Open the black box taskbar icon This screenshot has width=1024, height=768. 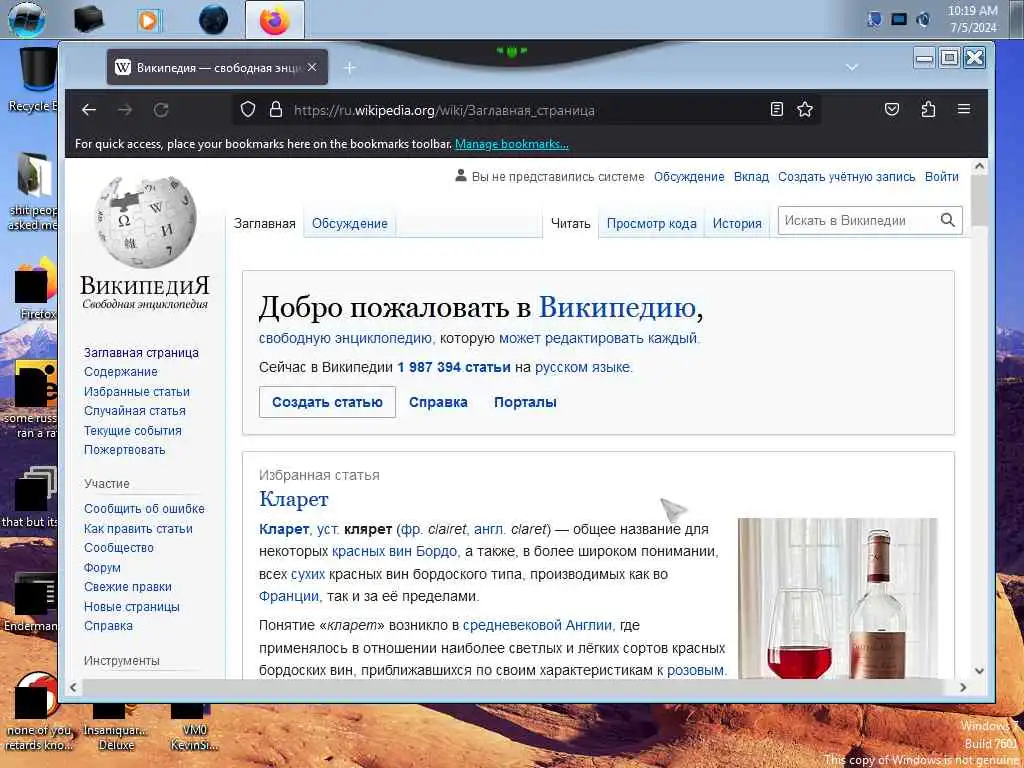click(88, 19)
